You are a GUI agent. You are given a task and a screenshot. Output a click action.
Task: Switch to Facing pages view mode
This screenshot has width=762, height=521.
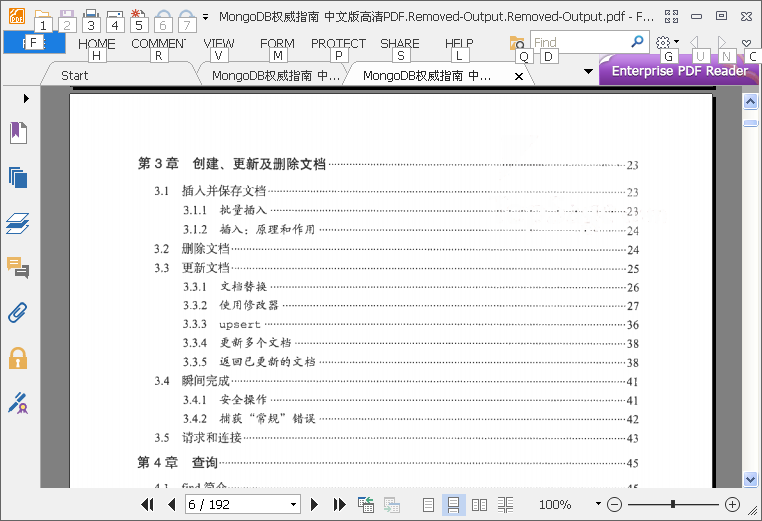point(479,505)
